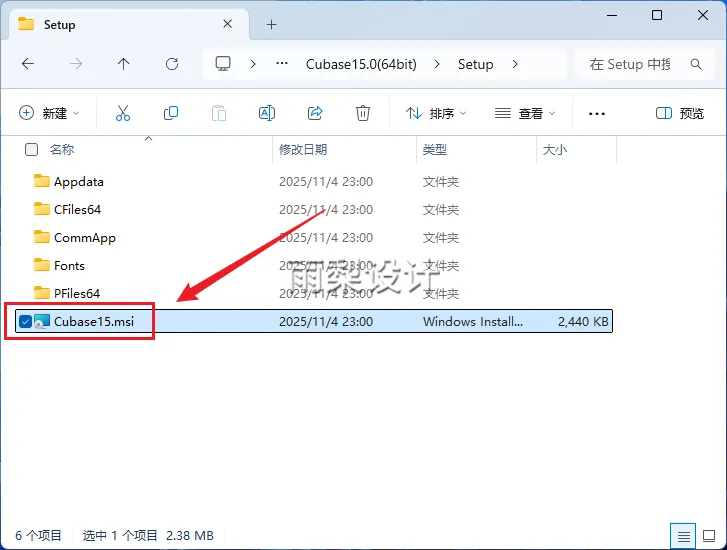Screen dimensions: 727x550
Task: Click the Appdata row date 2025/11/4 23:00
Action: 326,181
